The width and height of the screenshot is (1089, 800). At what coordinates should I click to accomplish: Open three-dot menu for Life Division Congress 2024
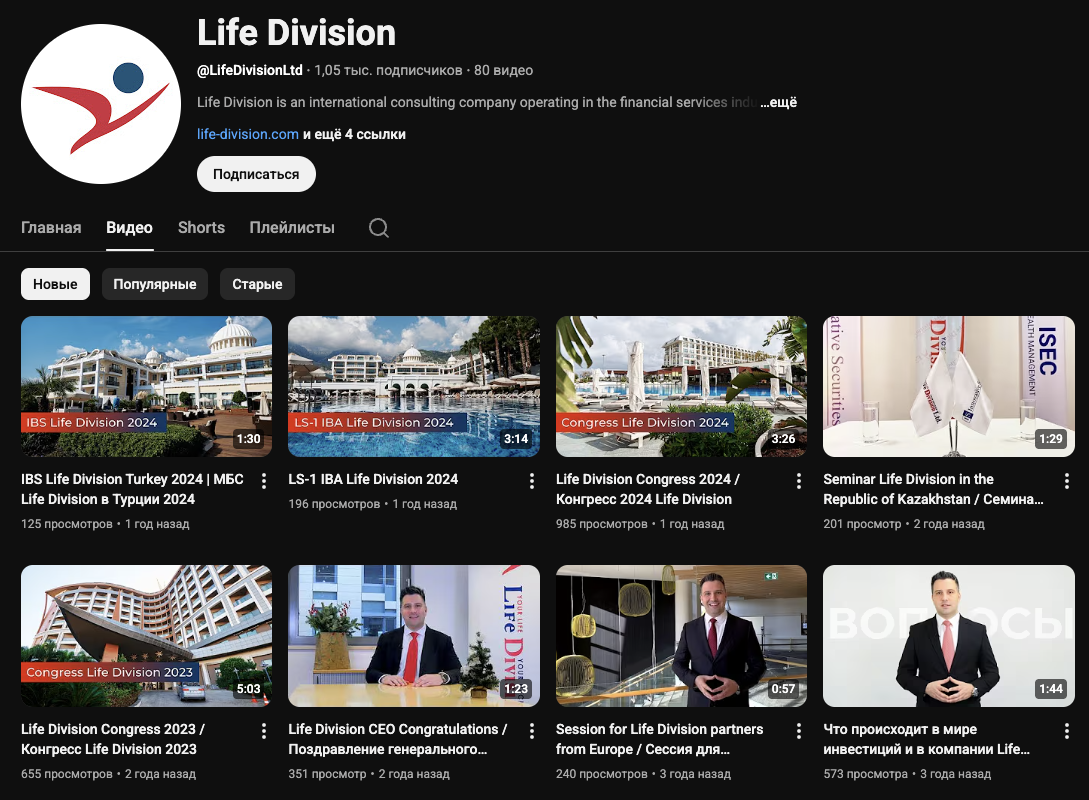[799, 481]
